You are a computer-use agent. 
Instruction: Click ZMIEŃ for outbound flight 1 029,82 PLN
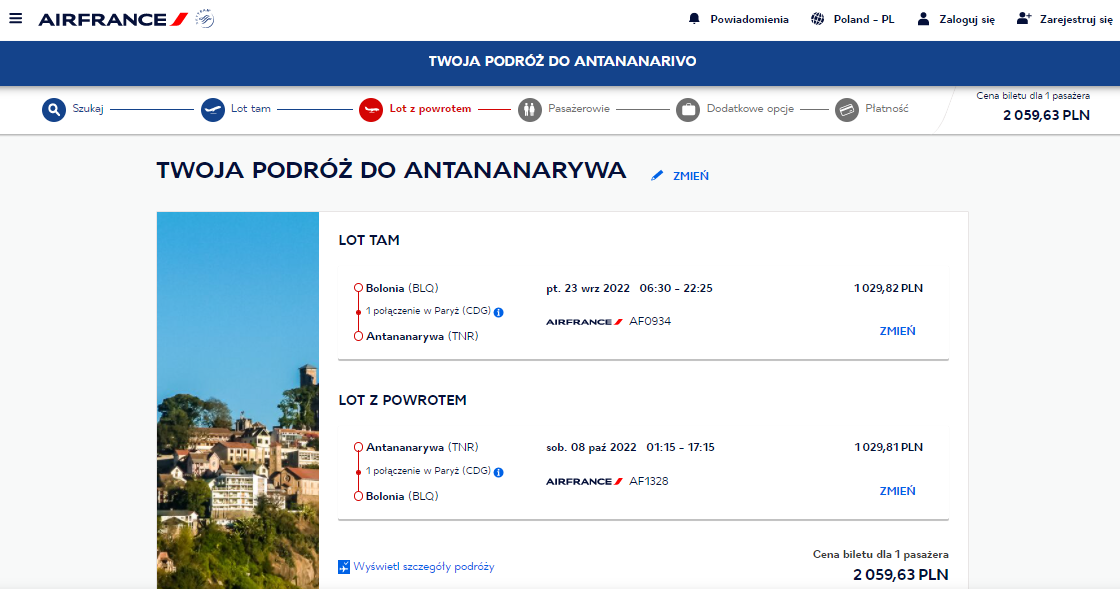[x=897, y=331]
